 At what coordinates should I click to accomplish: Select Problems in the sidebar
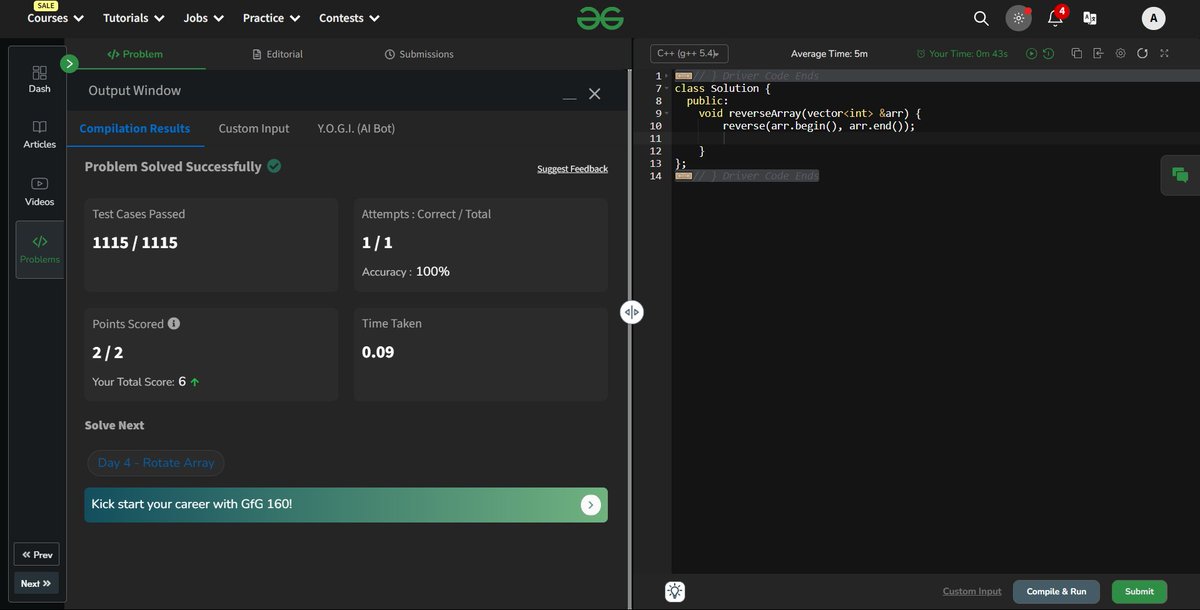(x=40, y=249)
